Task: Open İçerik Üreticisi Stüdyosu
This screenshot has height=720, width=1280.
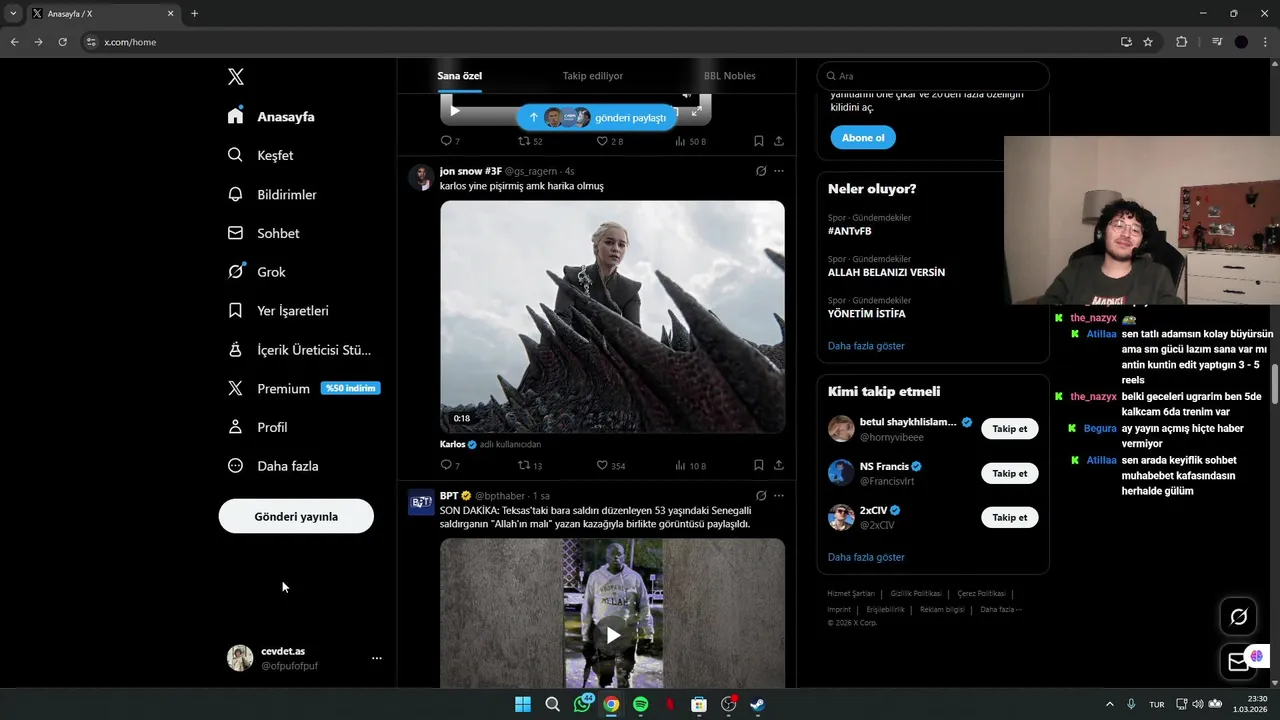Action: tap(299, 350)
